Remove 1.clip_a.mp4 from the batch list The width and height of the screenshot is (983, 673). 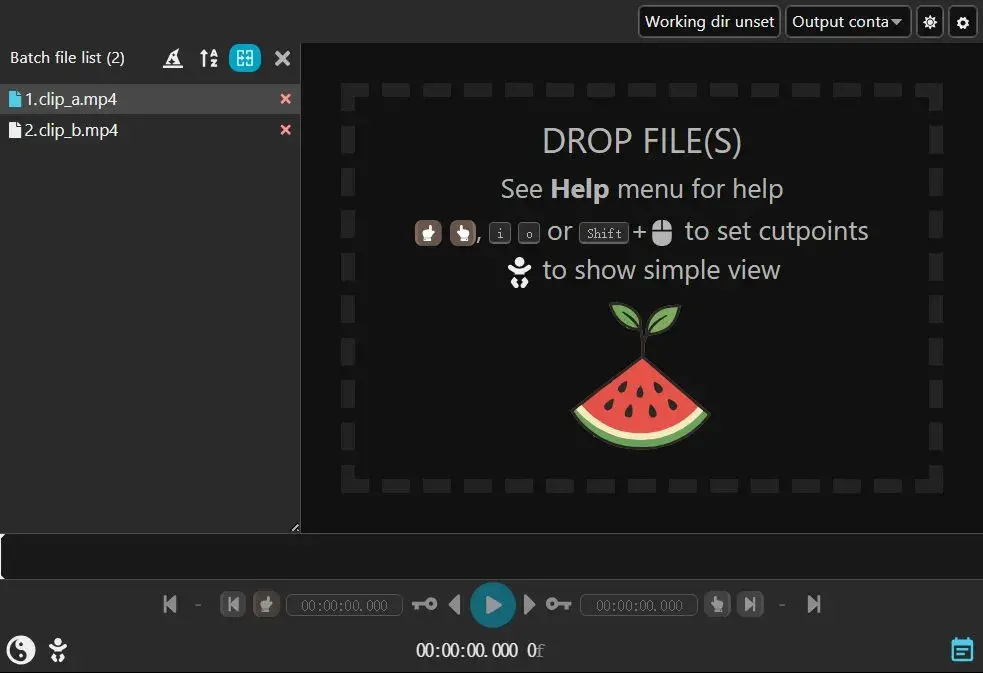(285, 99)
